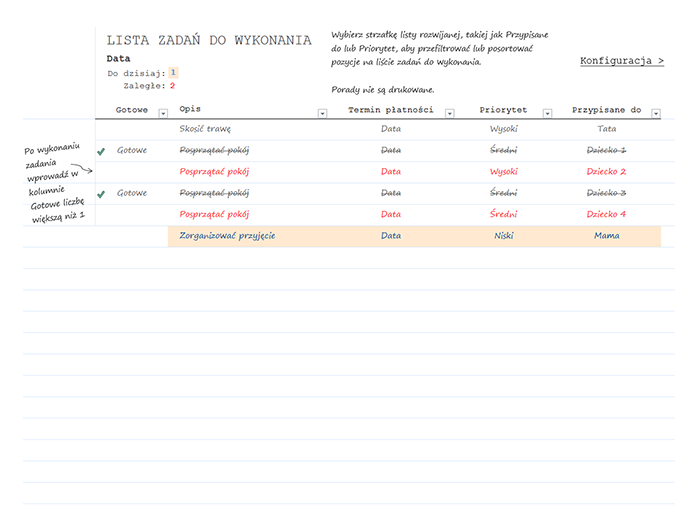Screen dimensions: 675x520
Task: Click the 'Priorytet' header label
Action: click(x=503, y=110)
